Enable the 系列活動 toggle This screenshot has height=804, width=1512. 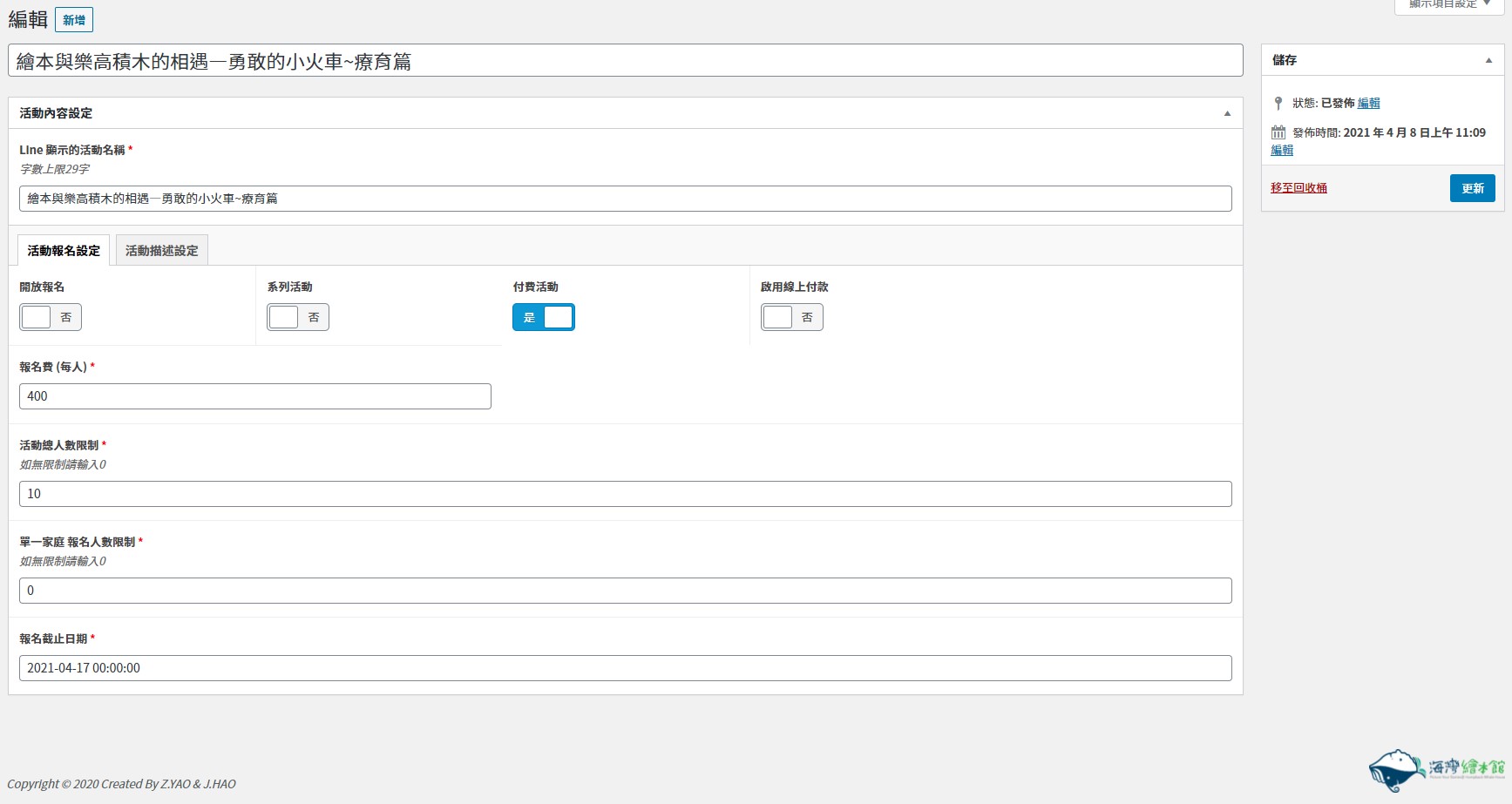[x=298, y=317]
